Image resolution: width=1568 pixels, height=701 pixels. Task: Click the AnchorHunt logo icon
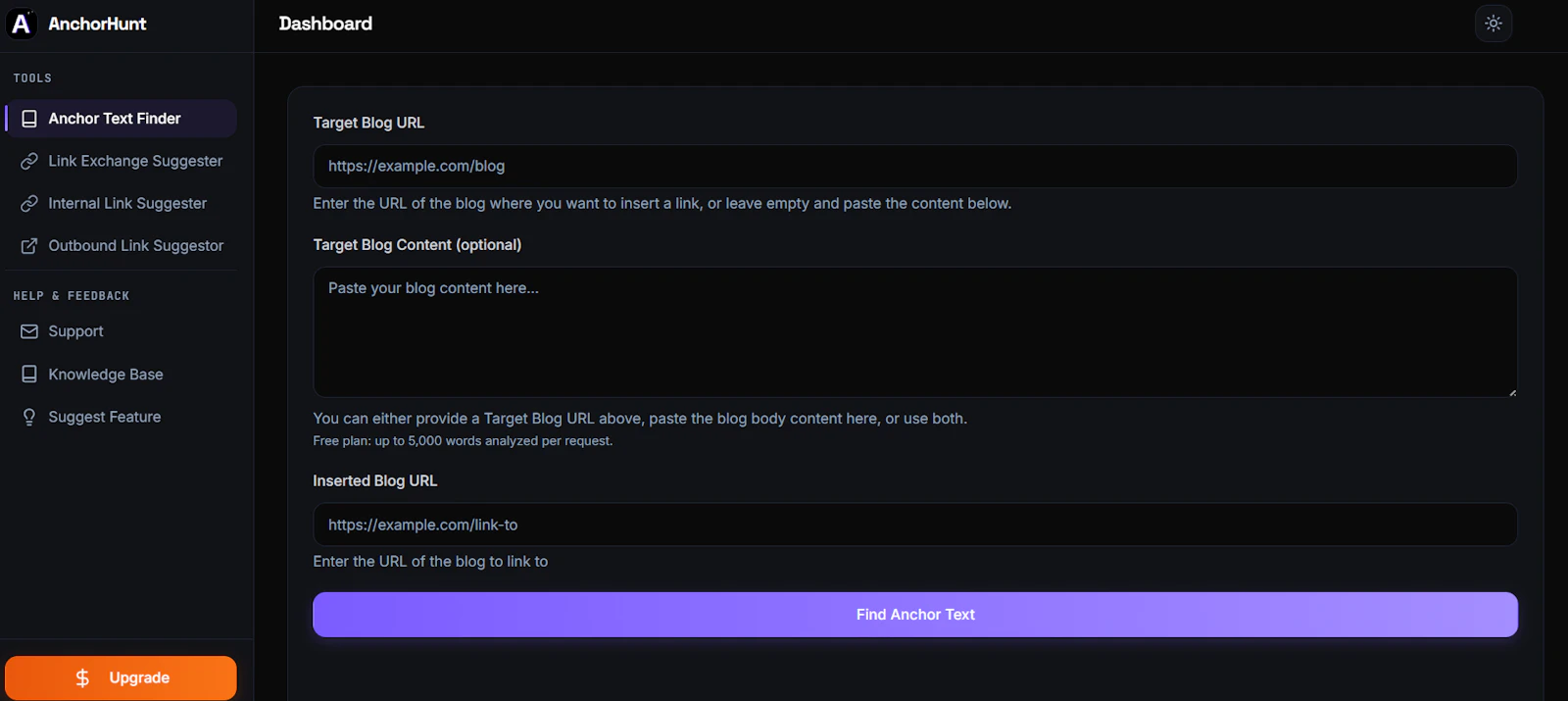(22, 24)
